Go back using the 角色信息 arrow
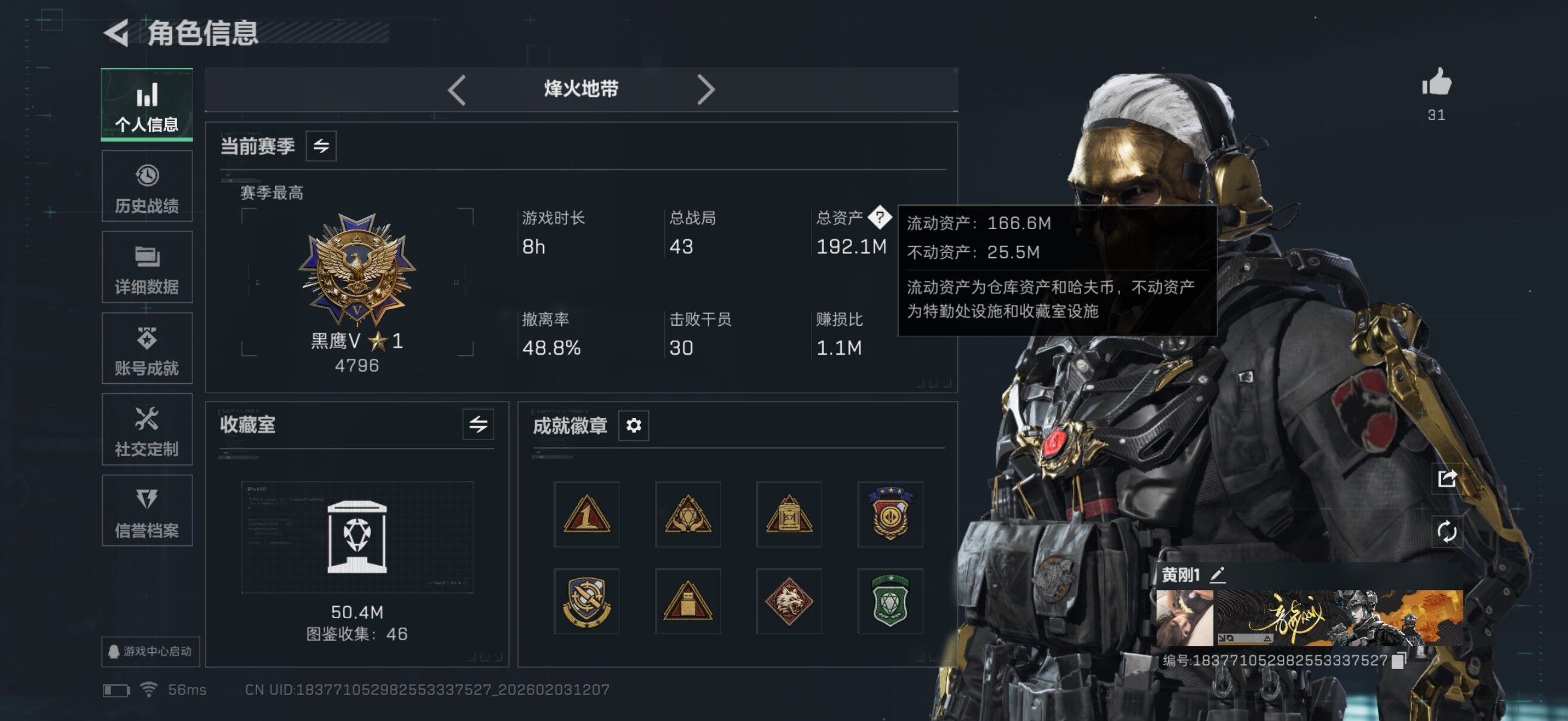The height and width of the screenshot is (721, 1568). coord(116,33)
